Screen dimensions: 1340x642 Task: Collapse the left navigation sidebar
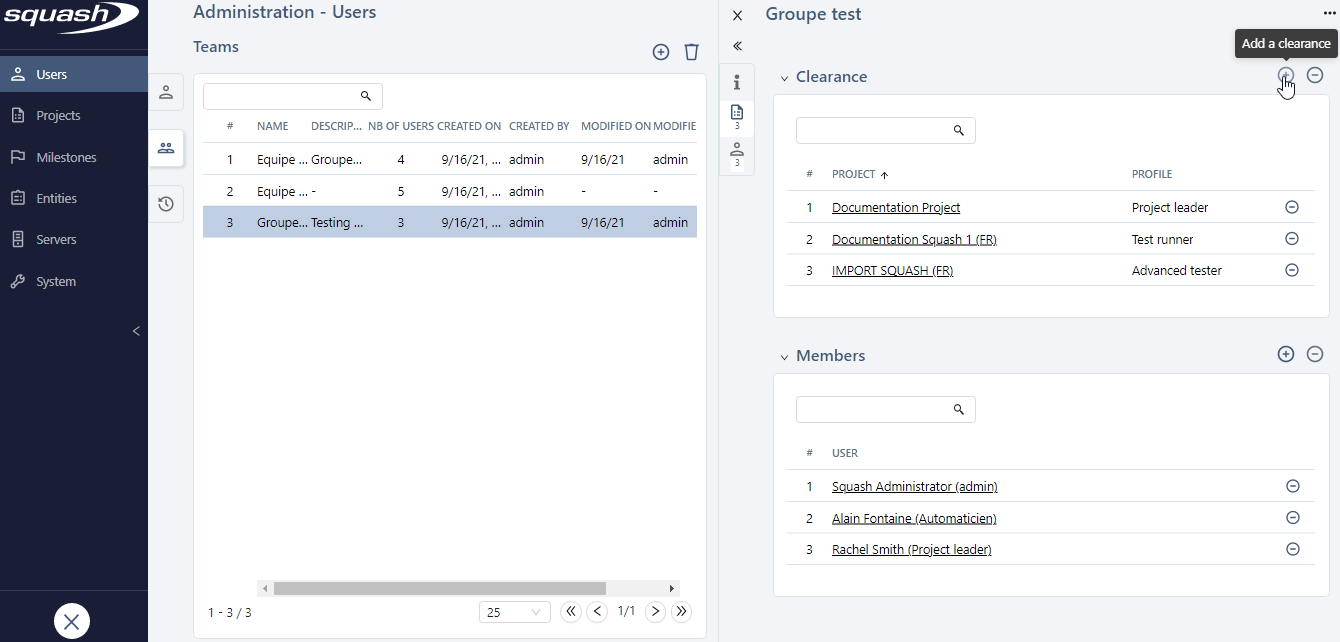pyautogui.click(x=137, y=331)
